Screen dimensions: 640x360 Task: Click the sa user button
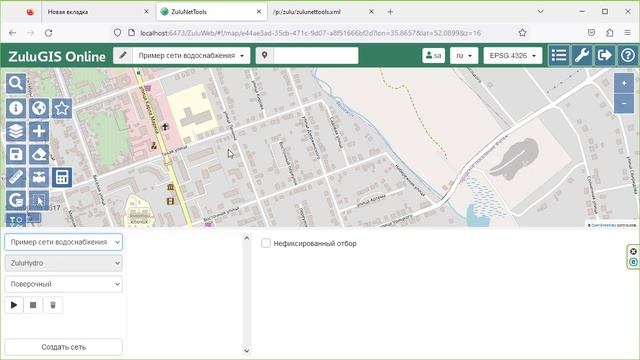pos(433,55)
